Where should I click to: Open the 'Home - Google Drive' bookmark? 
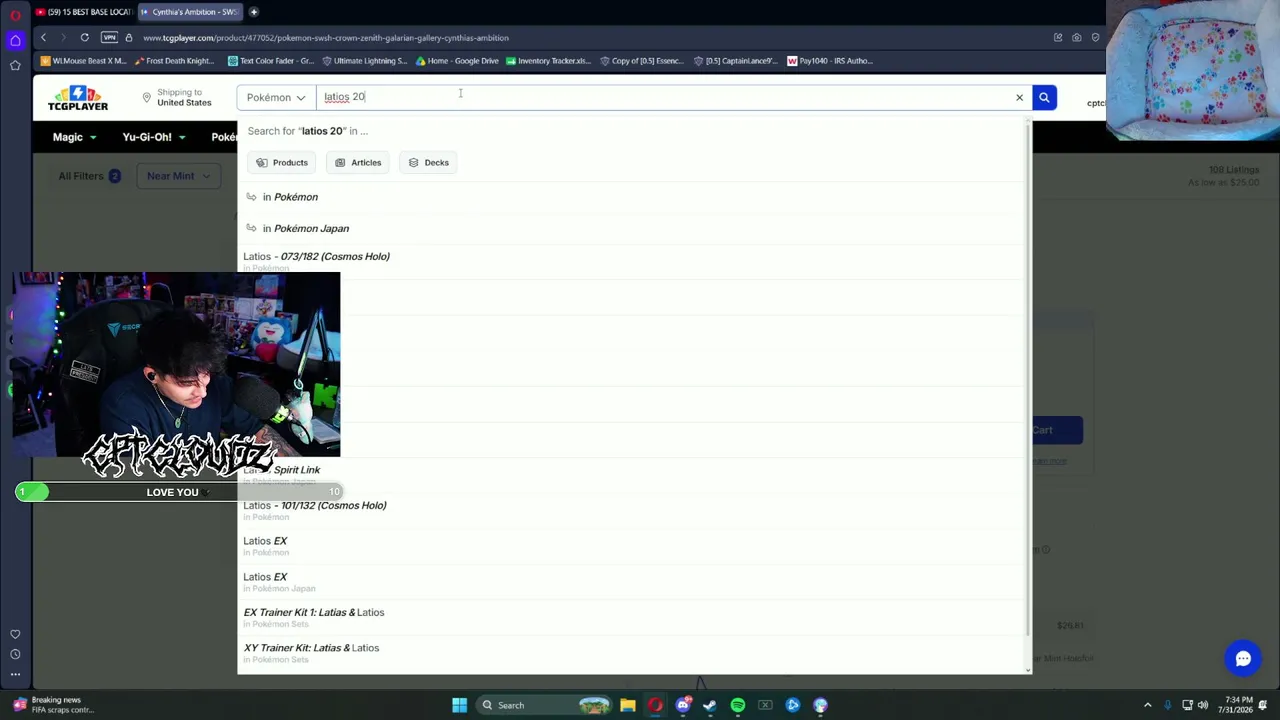[x=457, y=61]
